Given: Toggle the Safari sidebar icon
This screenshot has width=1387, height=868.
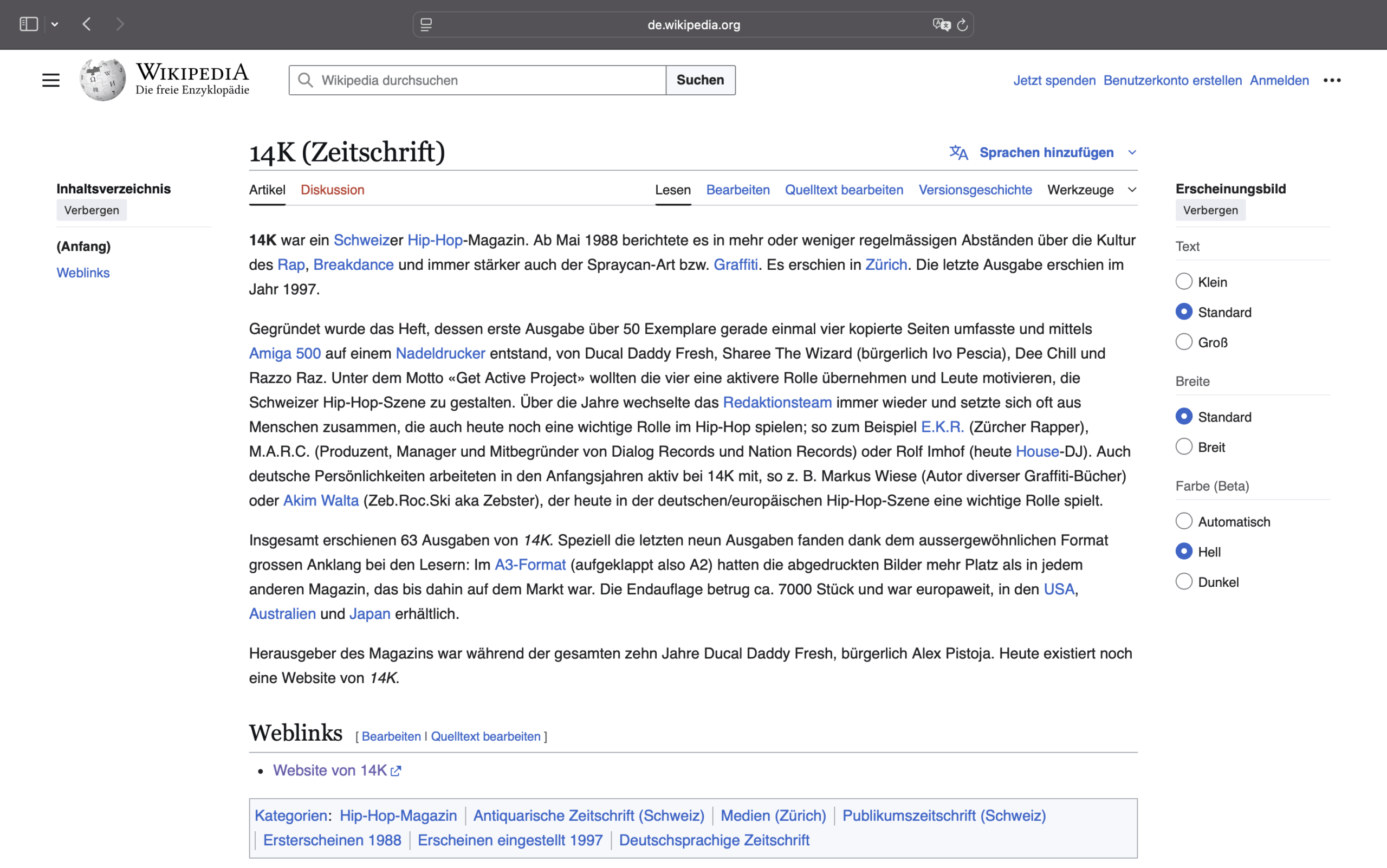Looking at the screenshot, I should [28, 24].
